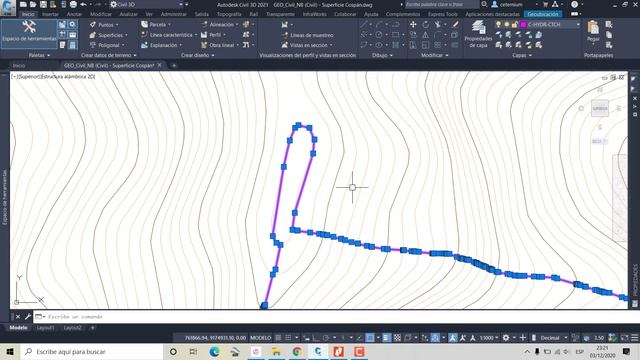The width and height of the screenshot is (640, 360).
Task: Open the Anotar ribbon tab
Action: (x=74, y=14)
